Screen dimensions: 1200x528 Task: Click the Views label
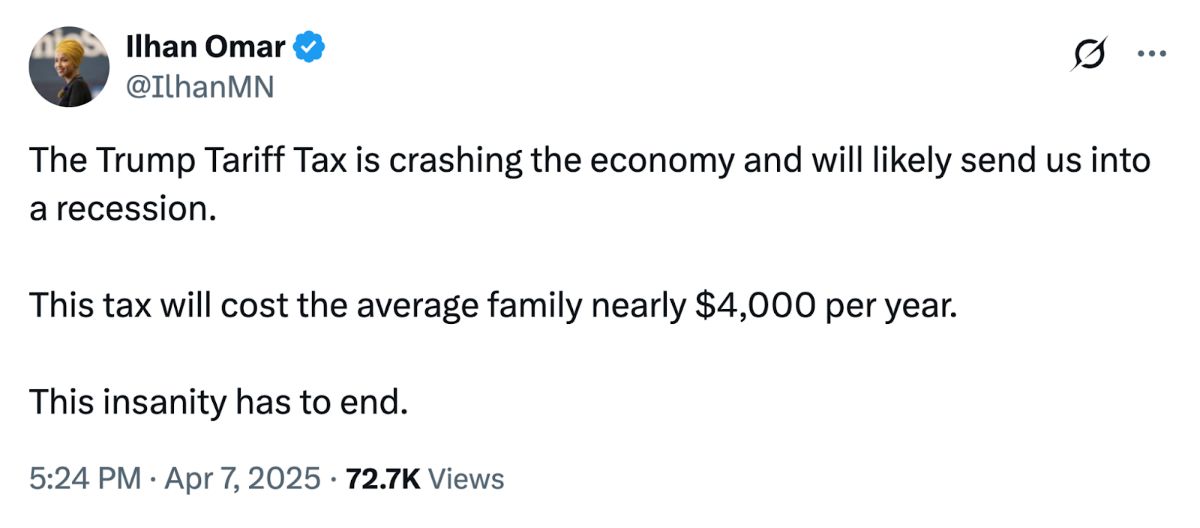tap(466, 479)
